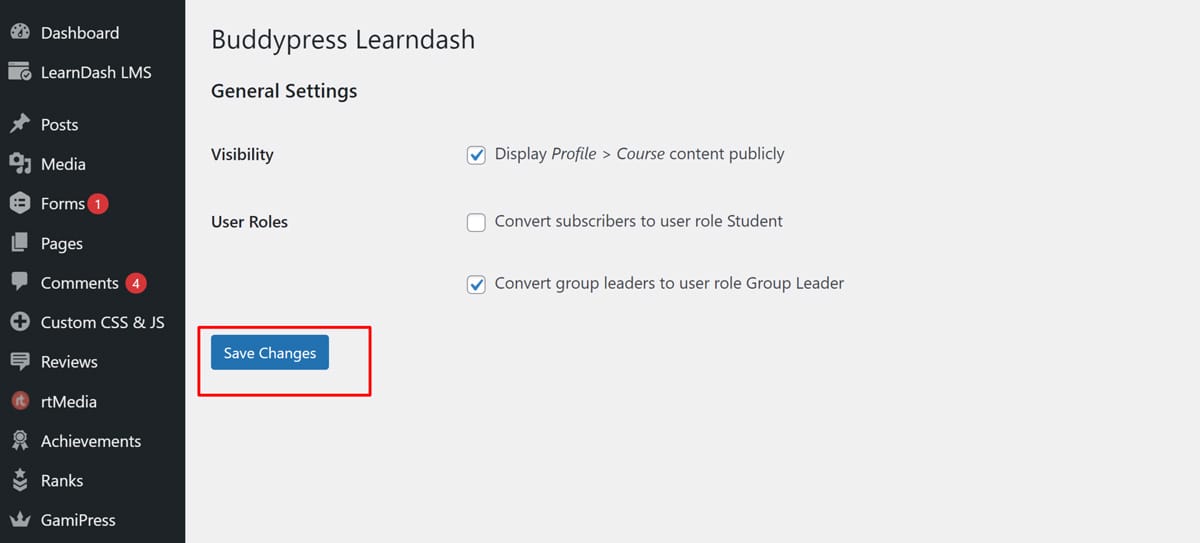Click the GamiPress crown icon

[x=19, y=520]
